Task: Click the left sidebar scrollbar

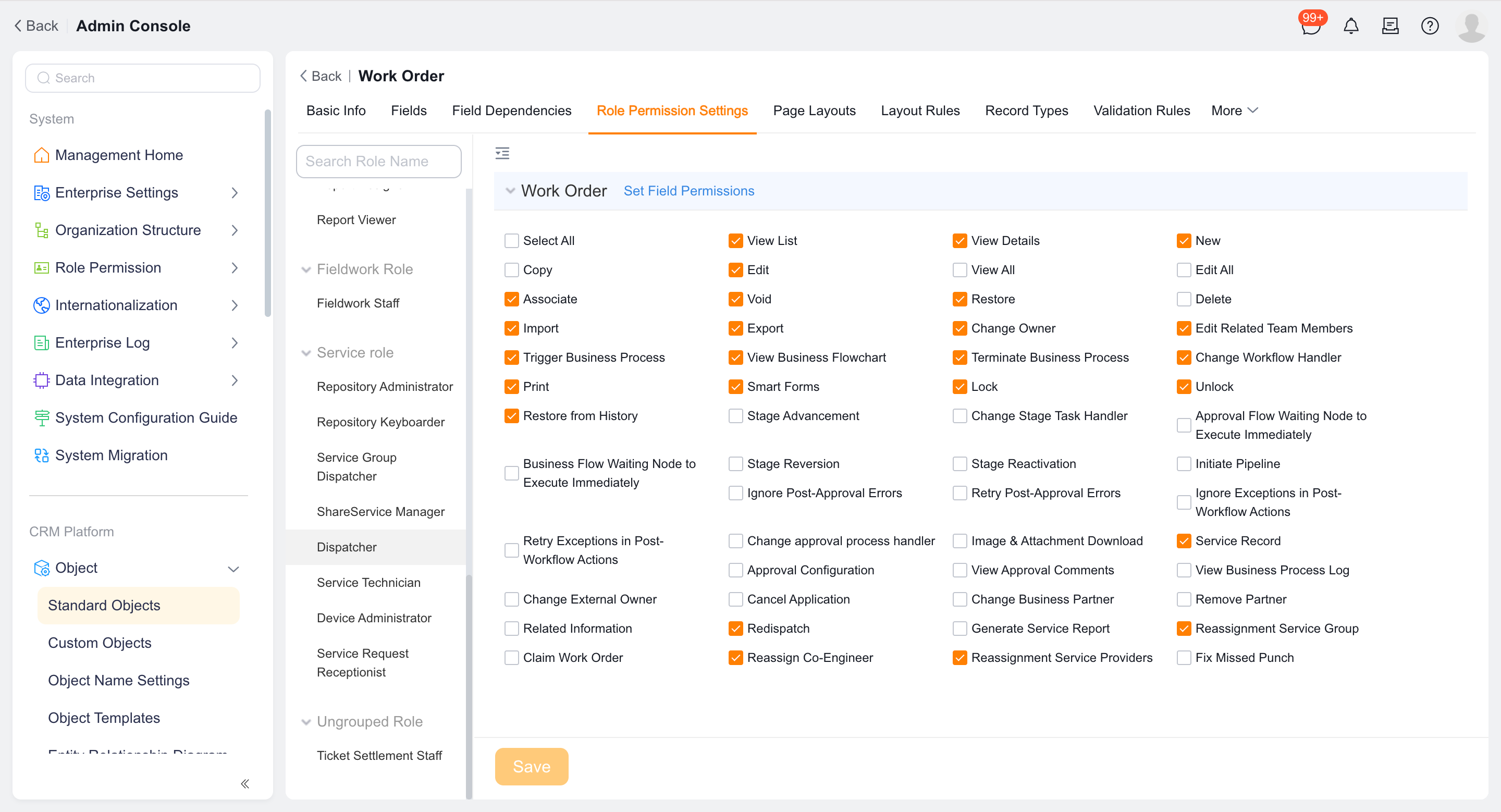Action: tap(267, 213)
